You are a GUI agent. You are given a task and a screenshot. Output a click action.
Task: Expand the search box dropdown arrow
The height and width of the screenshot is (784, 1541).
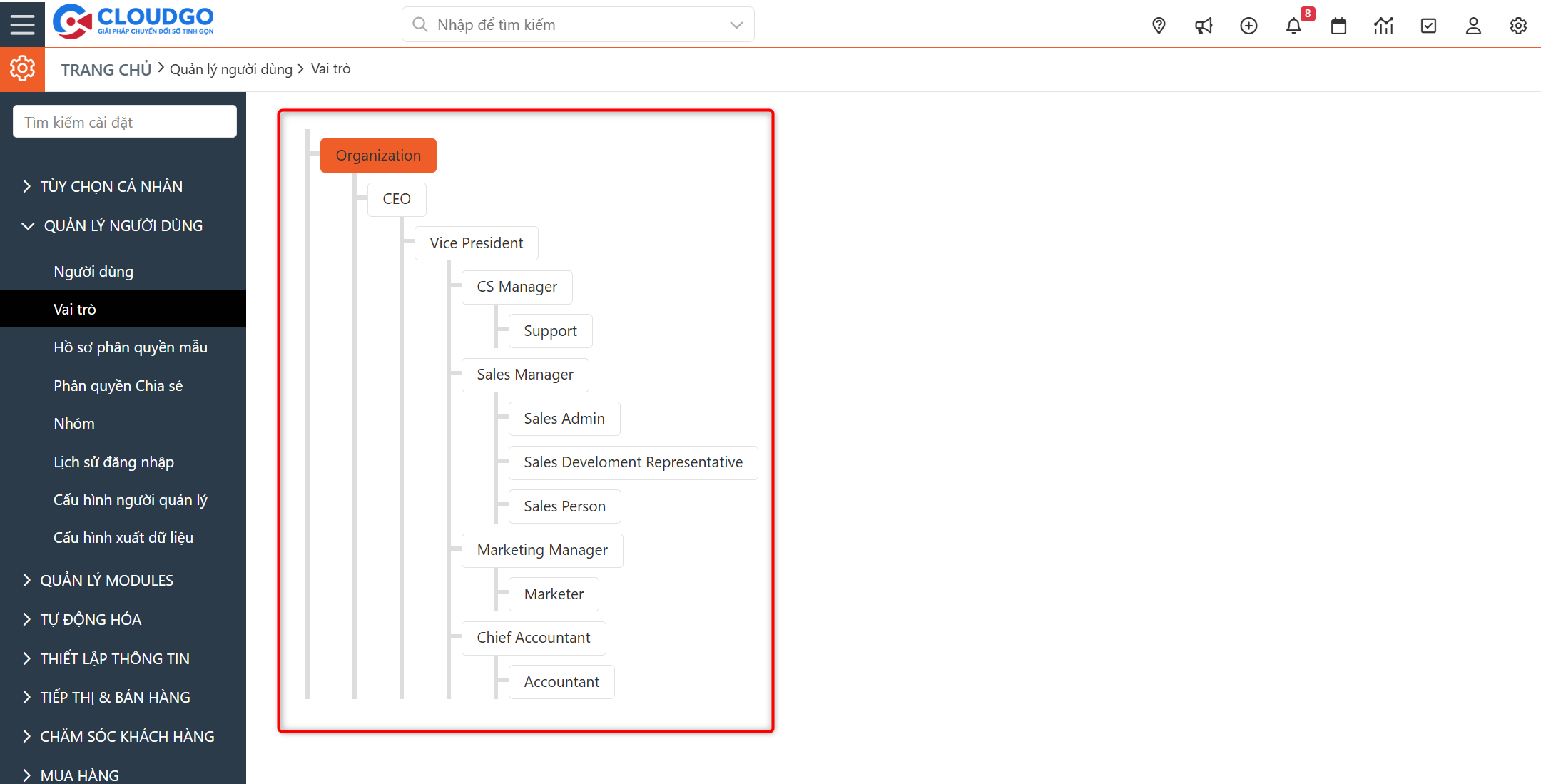pyautogui.click(x=736, y=25)
